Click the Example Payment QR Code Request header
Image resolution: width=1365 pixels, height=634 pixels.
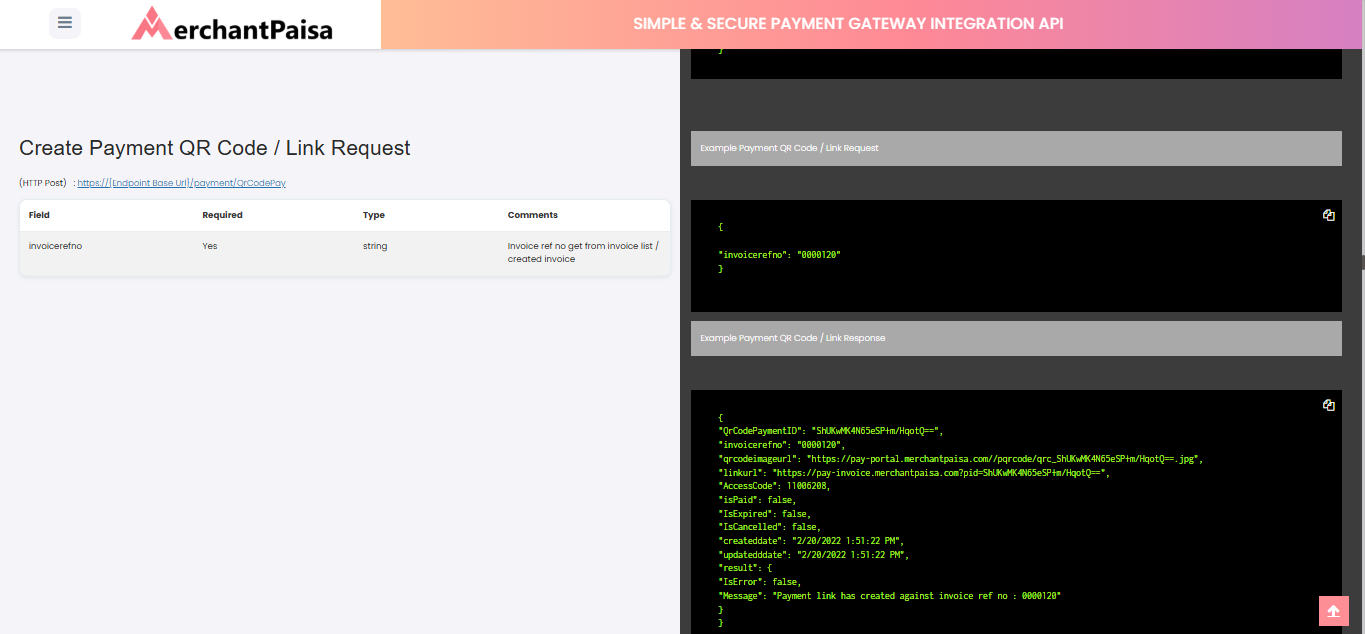(1015, 148)
